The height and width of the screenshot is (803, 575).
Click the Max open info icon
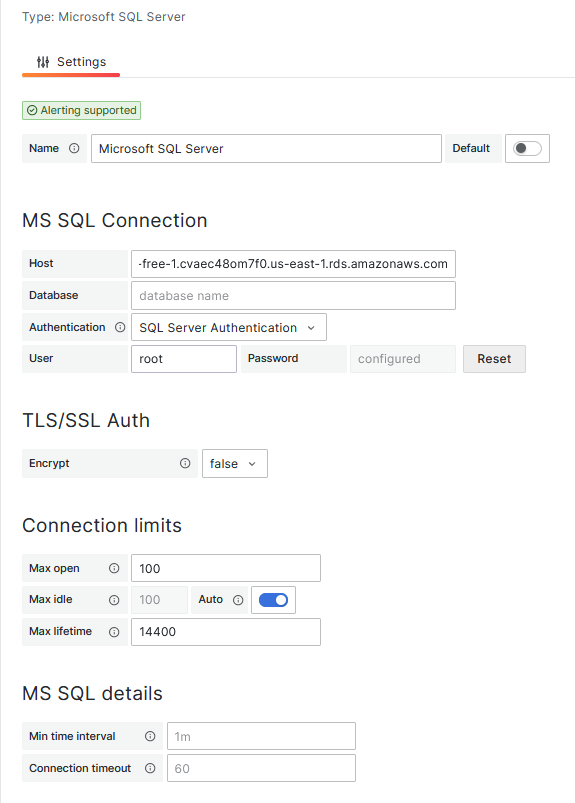(114, 568)
